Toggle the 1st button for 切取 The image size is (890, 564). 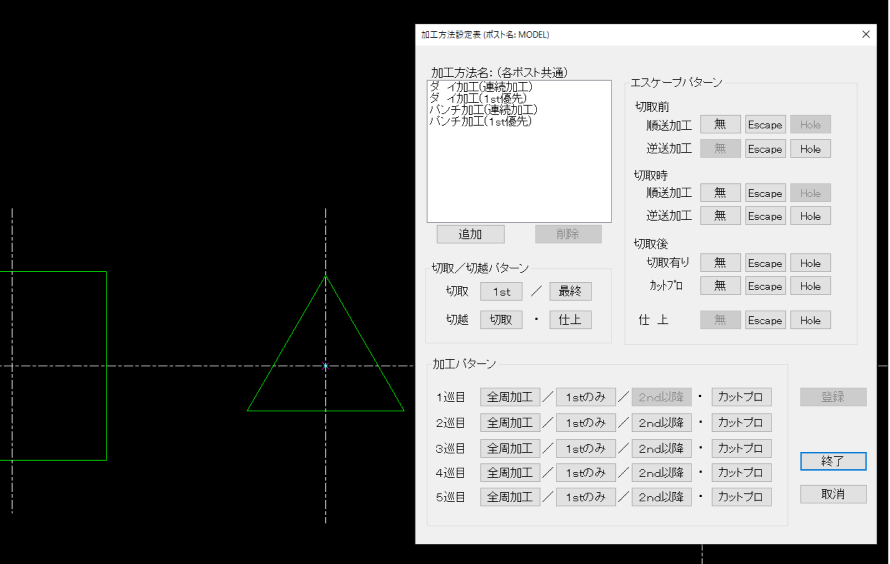(x=501, y=291)
